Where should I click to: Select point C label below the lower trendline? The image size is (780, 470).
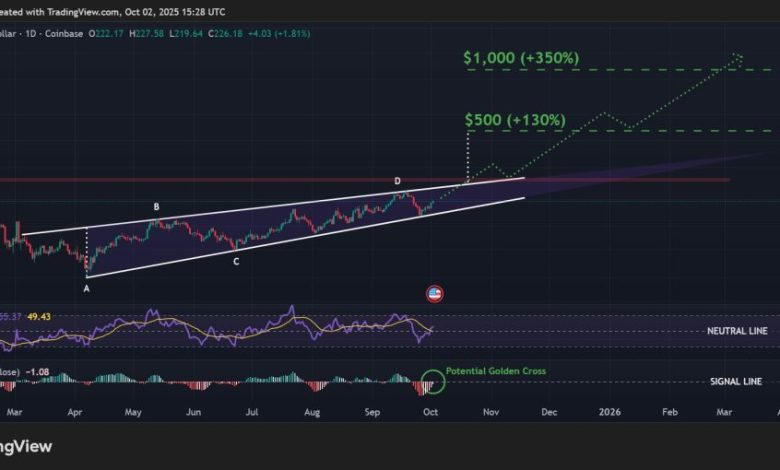(236, 261)
